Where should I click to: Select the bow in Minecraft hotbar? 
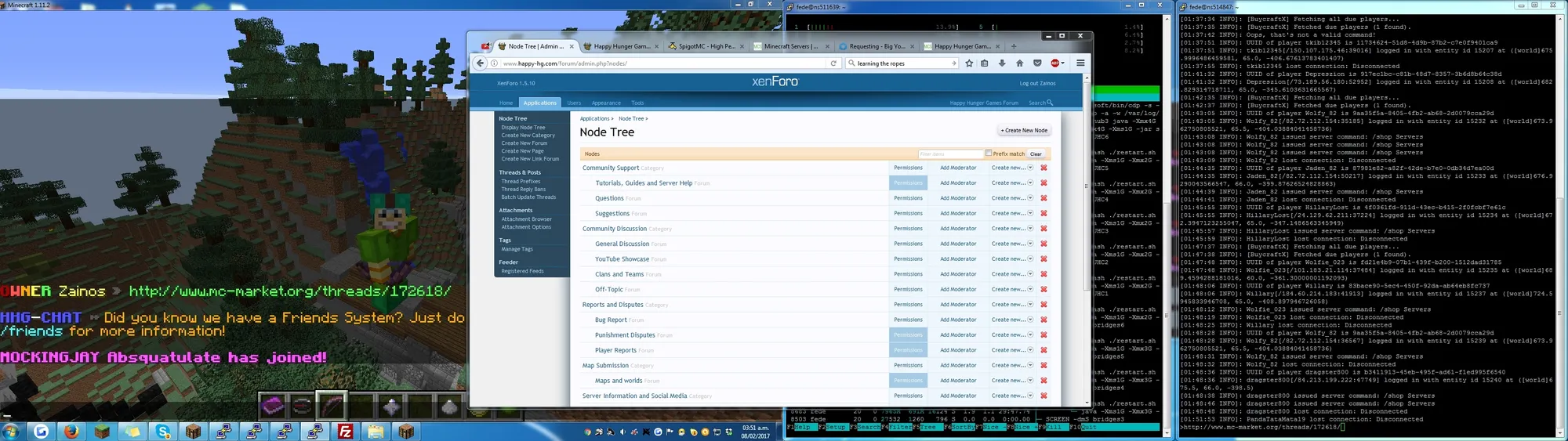pyautogui.click(x=332, y=406)
